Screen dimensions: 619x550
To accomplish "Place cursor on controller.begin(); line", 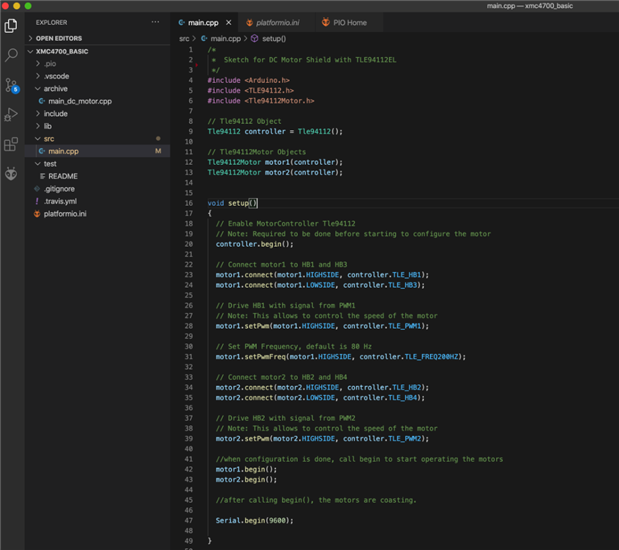I will [x=254, y=244].
